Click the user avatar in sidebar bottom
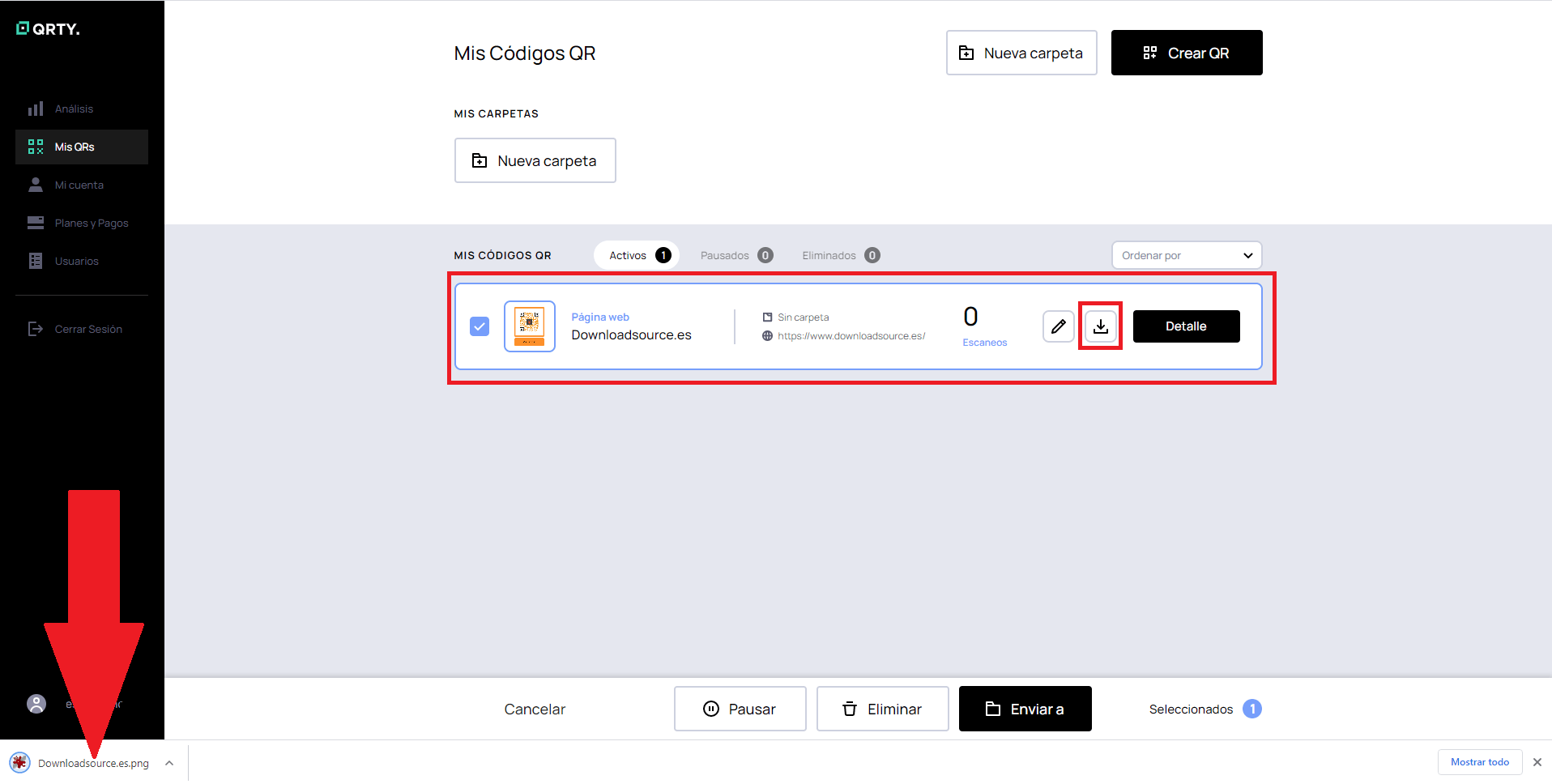This screenshot has width=1552, height=784. [x=36, y=704]
